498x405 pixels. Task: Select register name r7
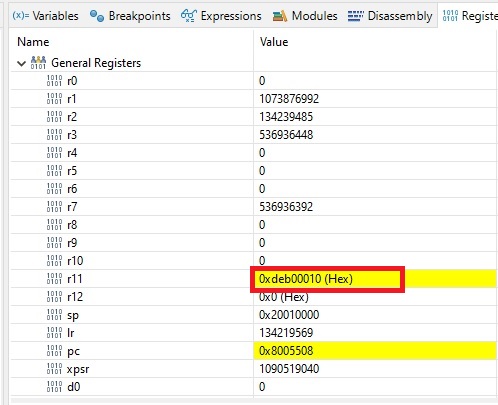point(72,207)
